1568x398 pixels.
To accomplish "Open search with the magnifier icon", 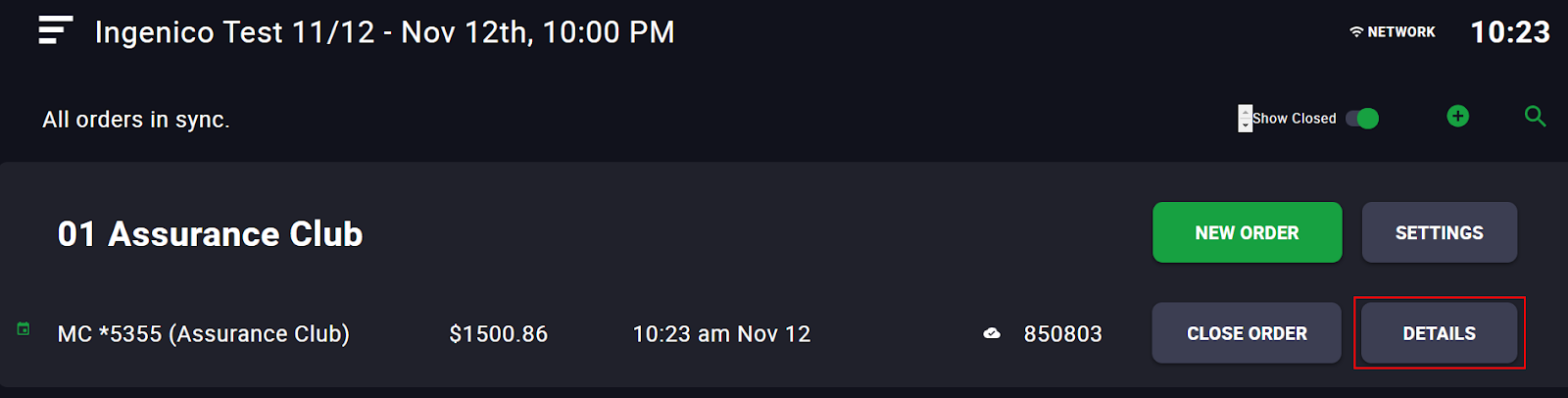I will pyautogui.click(x=1535, y=117).
